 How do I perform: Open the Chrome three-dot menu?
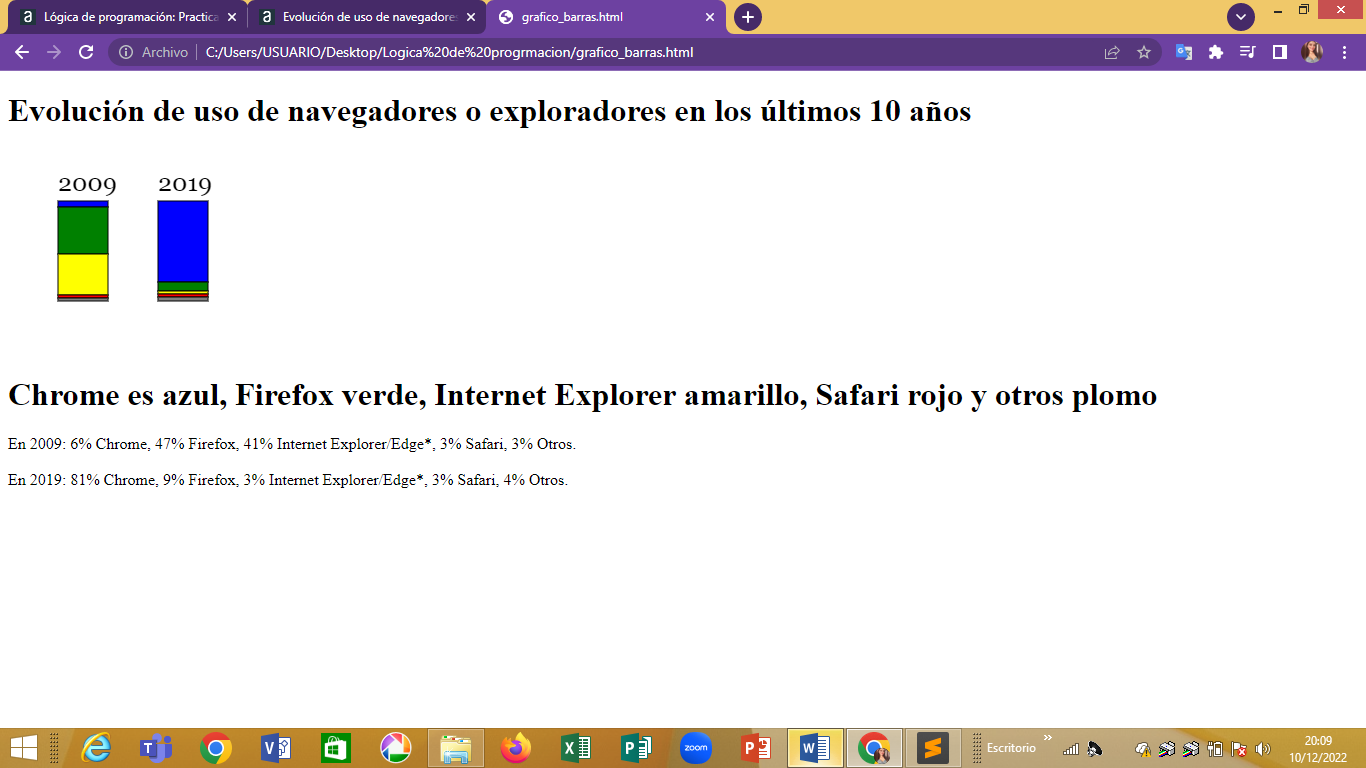1344,52
